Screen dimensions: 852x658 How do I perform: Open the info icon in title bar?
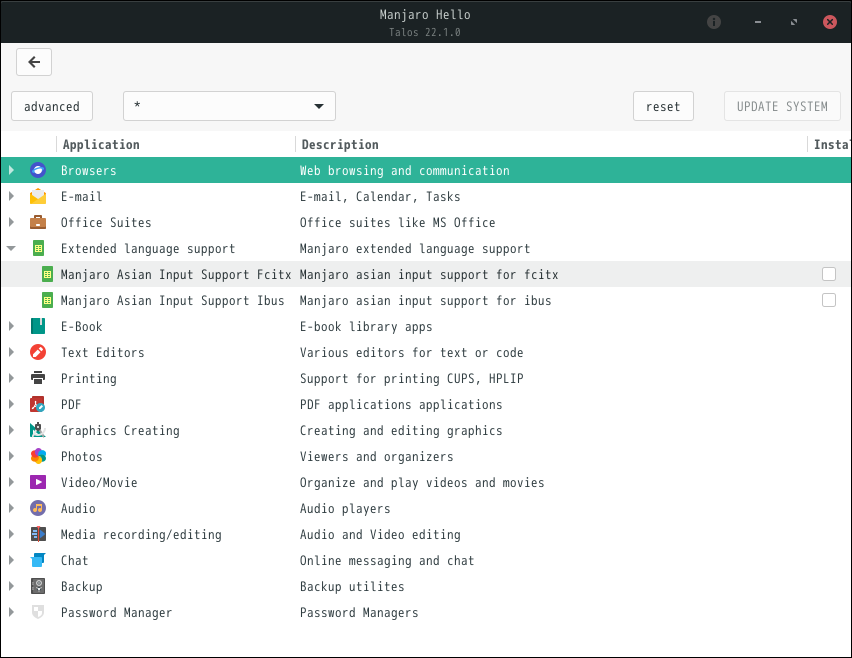pos(714,22)
